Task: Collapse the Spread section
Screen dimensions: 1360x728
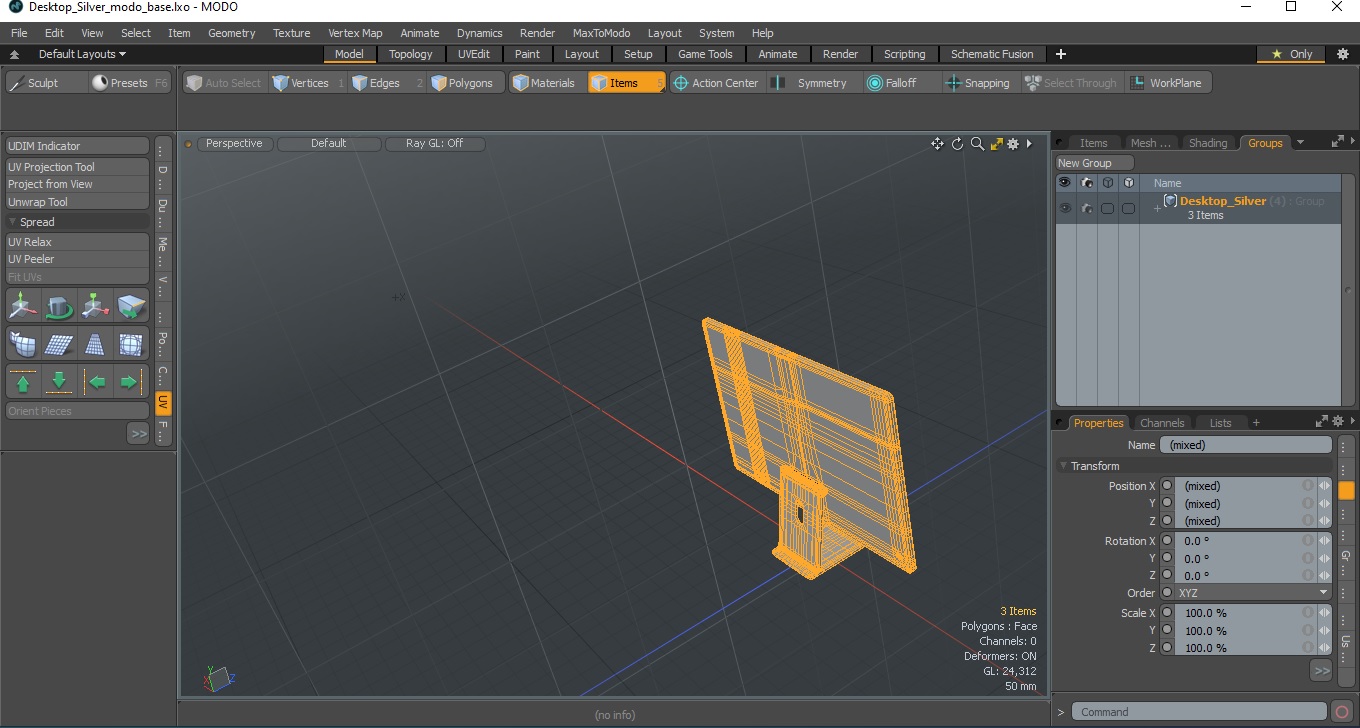Action: [13, 222]
